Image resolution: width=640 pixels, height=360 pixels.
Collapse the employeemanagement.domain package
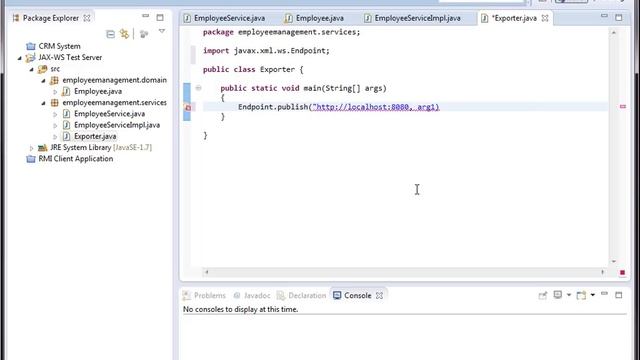click(x=43, y=81)
